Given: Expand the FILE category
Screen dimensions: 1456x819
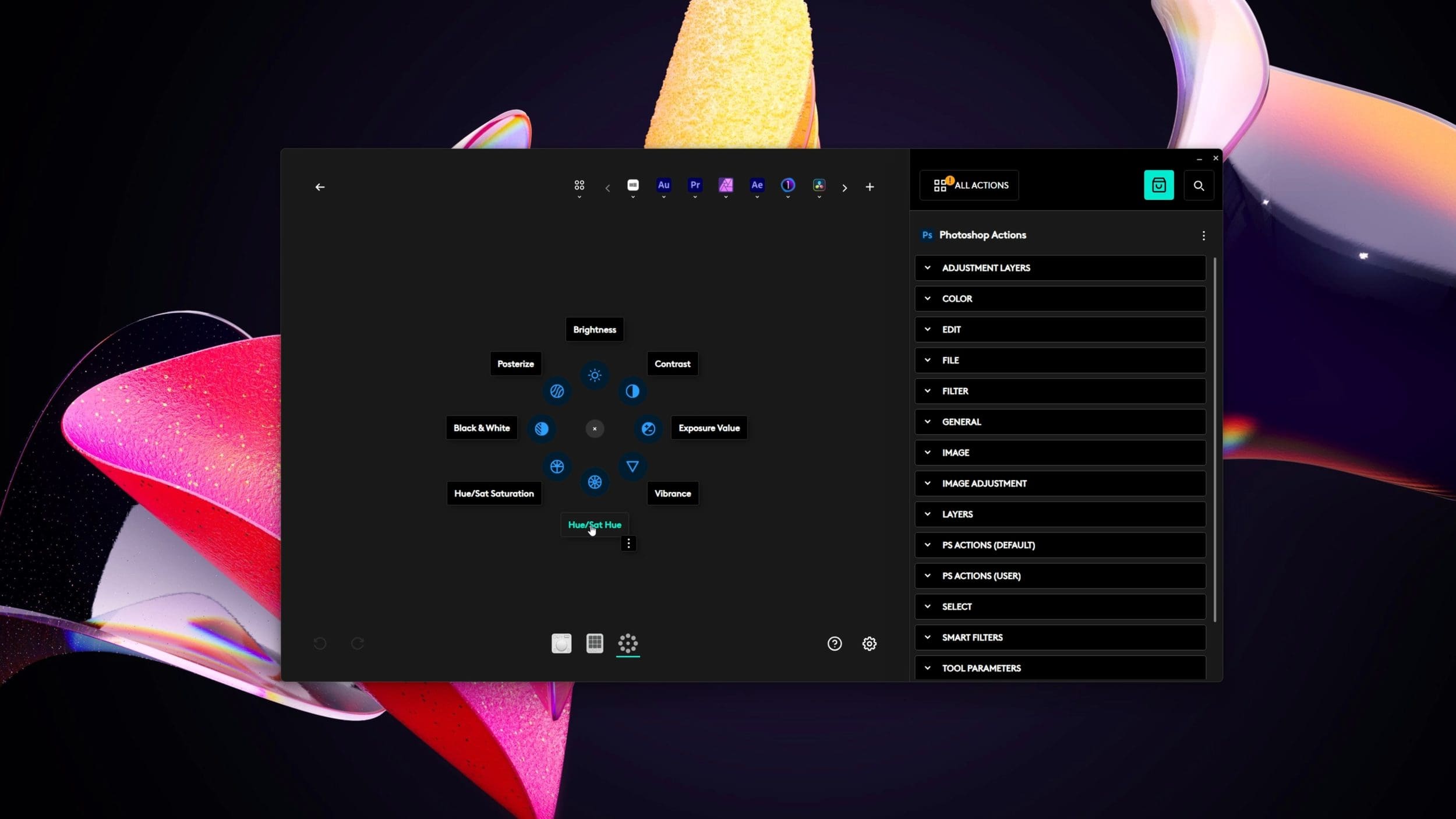Looking at the screenshot, I should 1060,361.
